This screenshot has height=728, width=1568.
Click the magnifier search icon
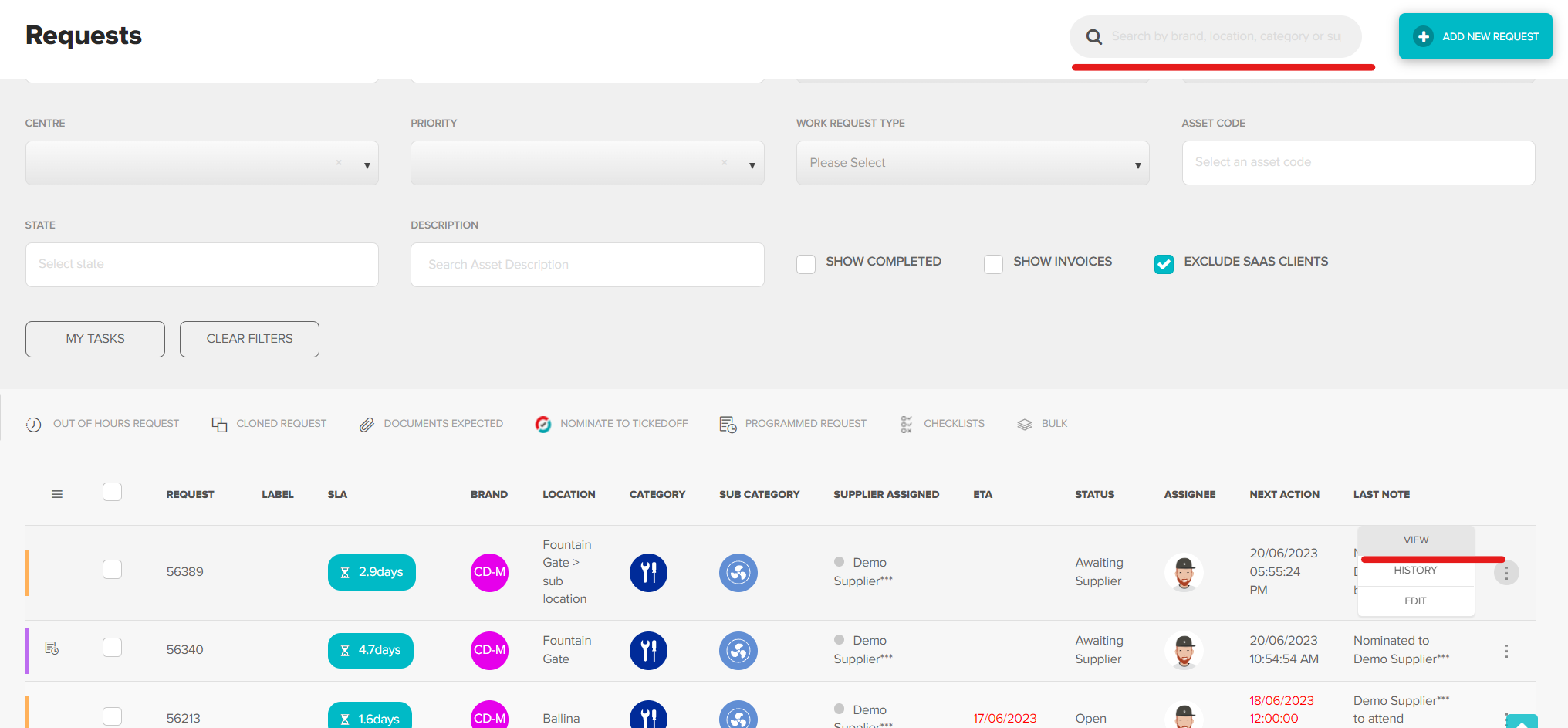tap(1093, 37)
